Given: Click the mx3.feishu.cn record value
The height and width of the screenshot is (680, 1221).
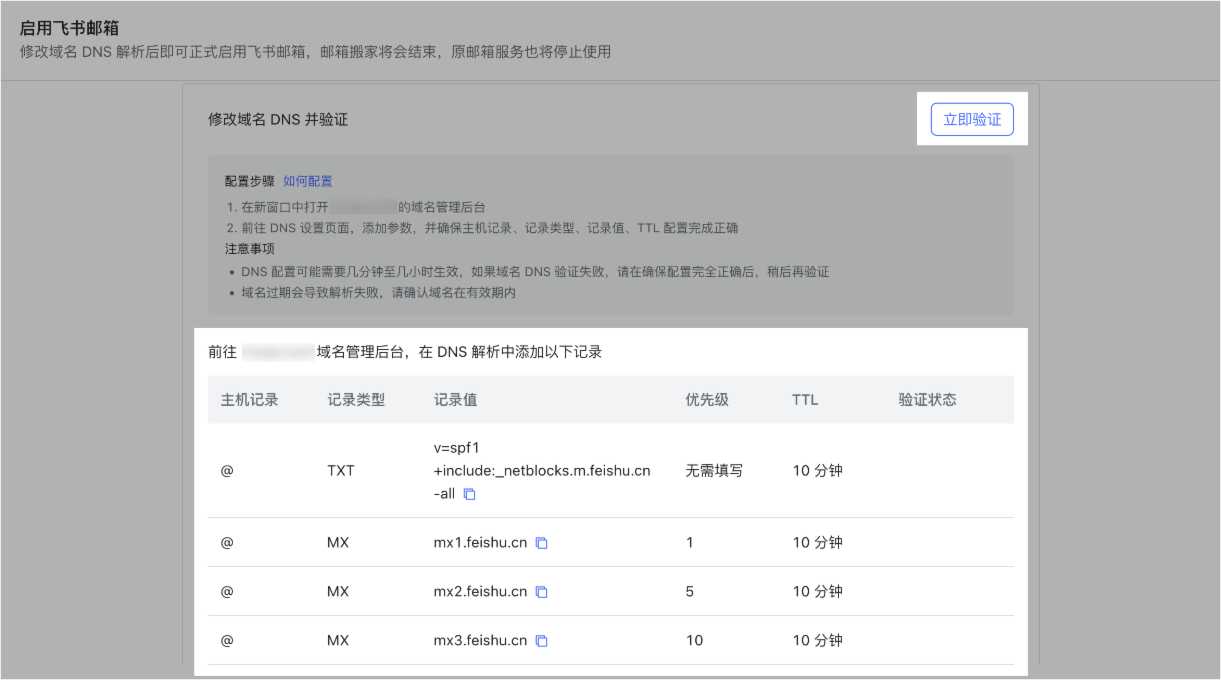Looking at the screenshot, I should (x=480, y=641).
